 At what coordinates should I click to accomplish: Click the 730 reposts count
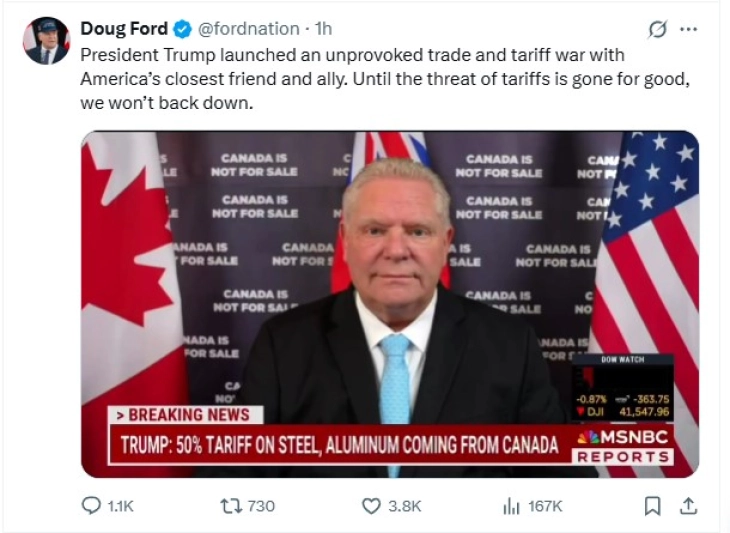pyautogui.click(x=260, y=507)
